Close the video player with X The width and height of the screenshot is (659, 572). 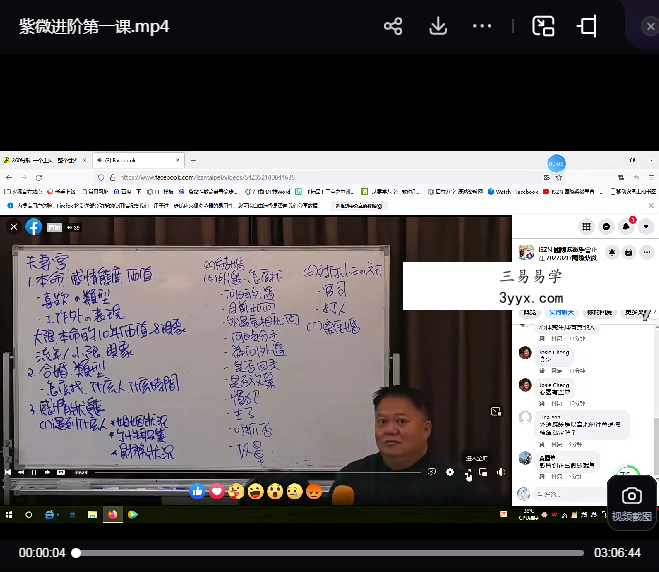coord(650,26)
